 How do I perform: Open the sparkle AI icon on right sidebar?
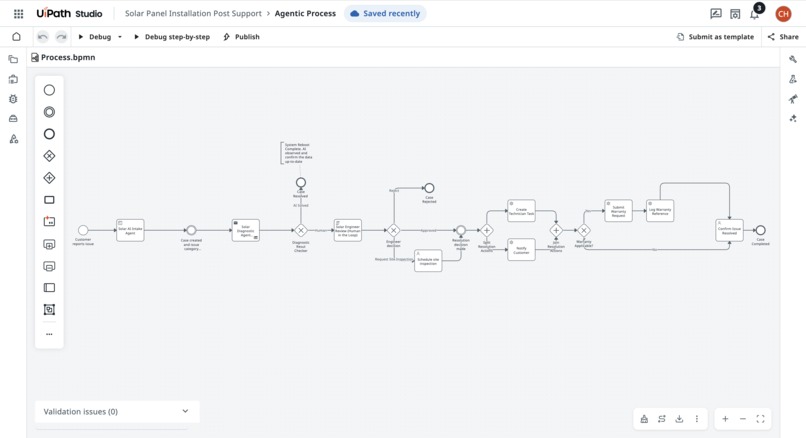click(793, 119)
